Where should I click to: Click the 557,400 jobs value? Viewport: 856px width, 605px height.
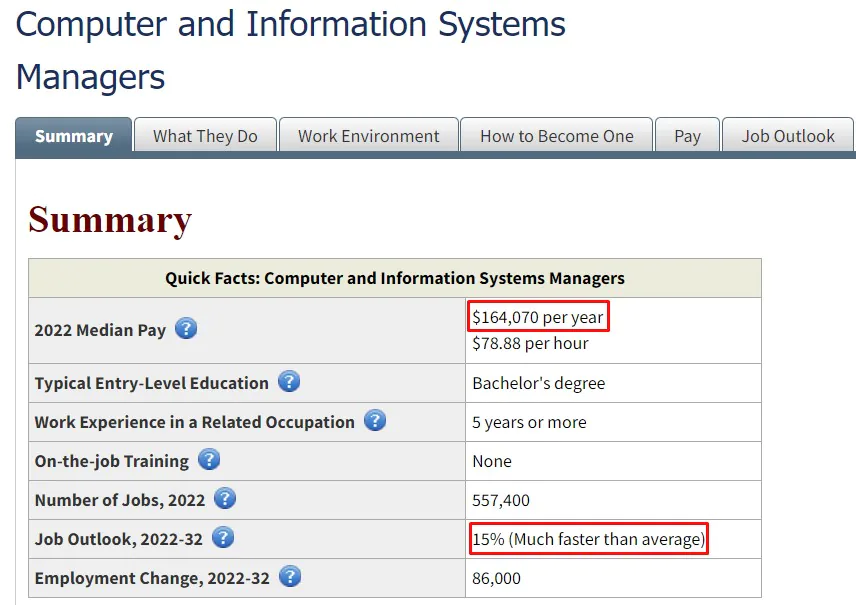click(501, 500)
